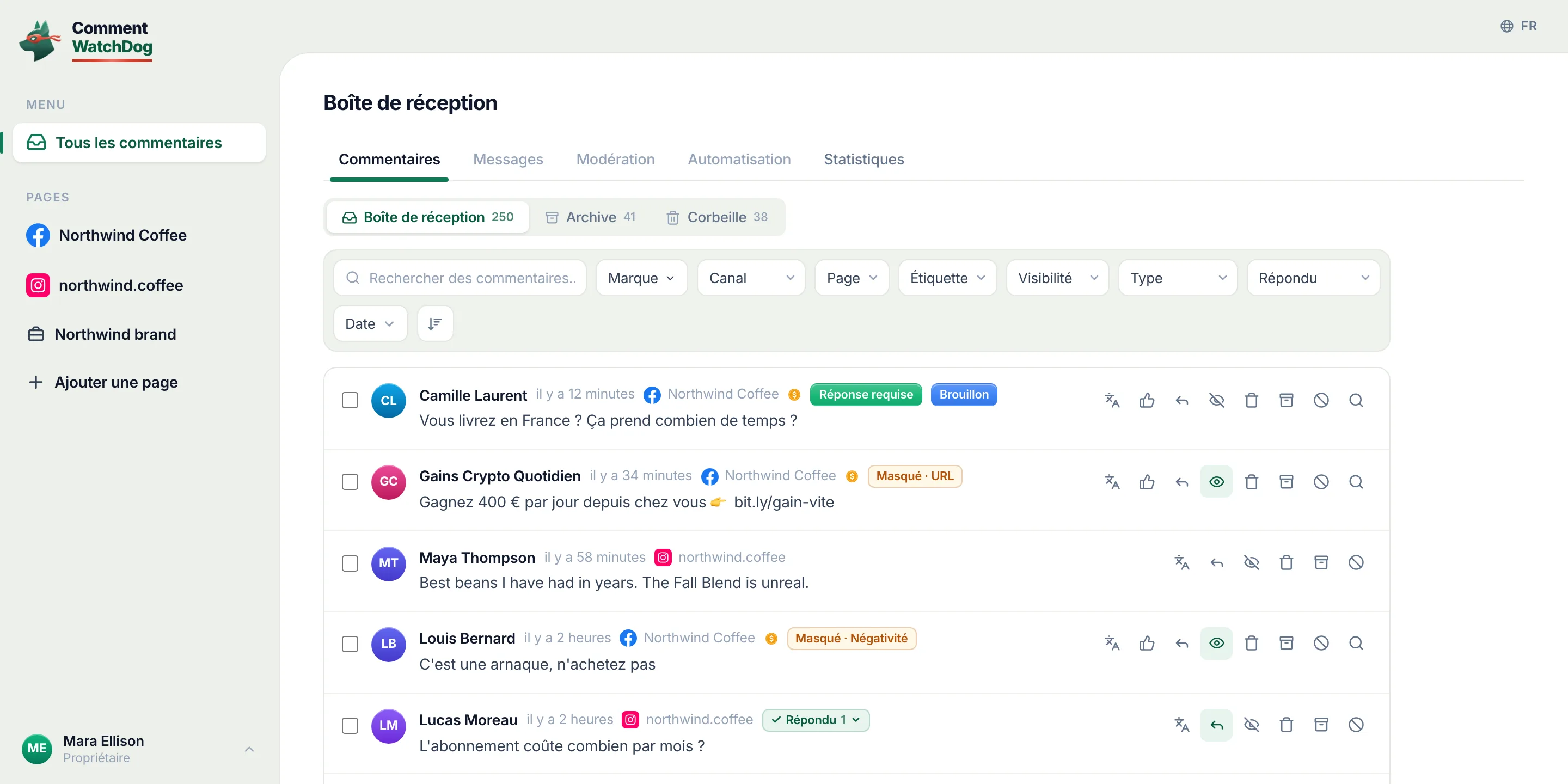Delete Camille Laurent's comment
Screen dimensions: 1568x784
tap(1252, 400)
